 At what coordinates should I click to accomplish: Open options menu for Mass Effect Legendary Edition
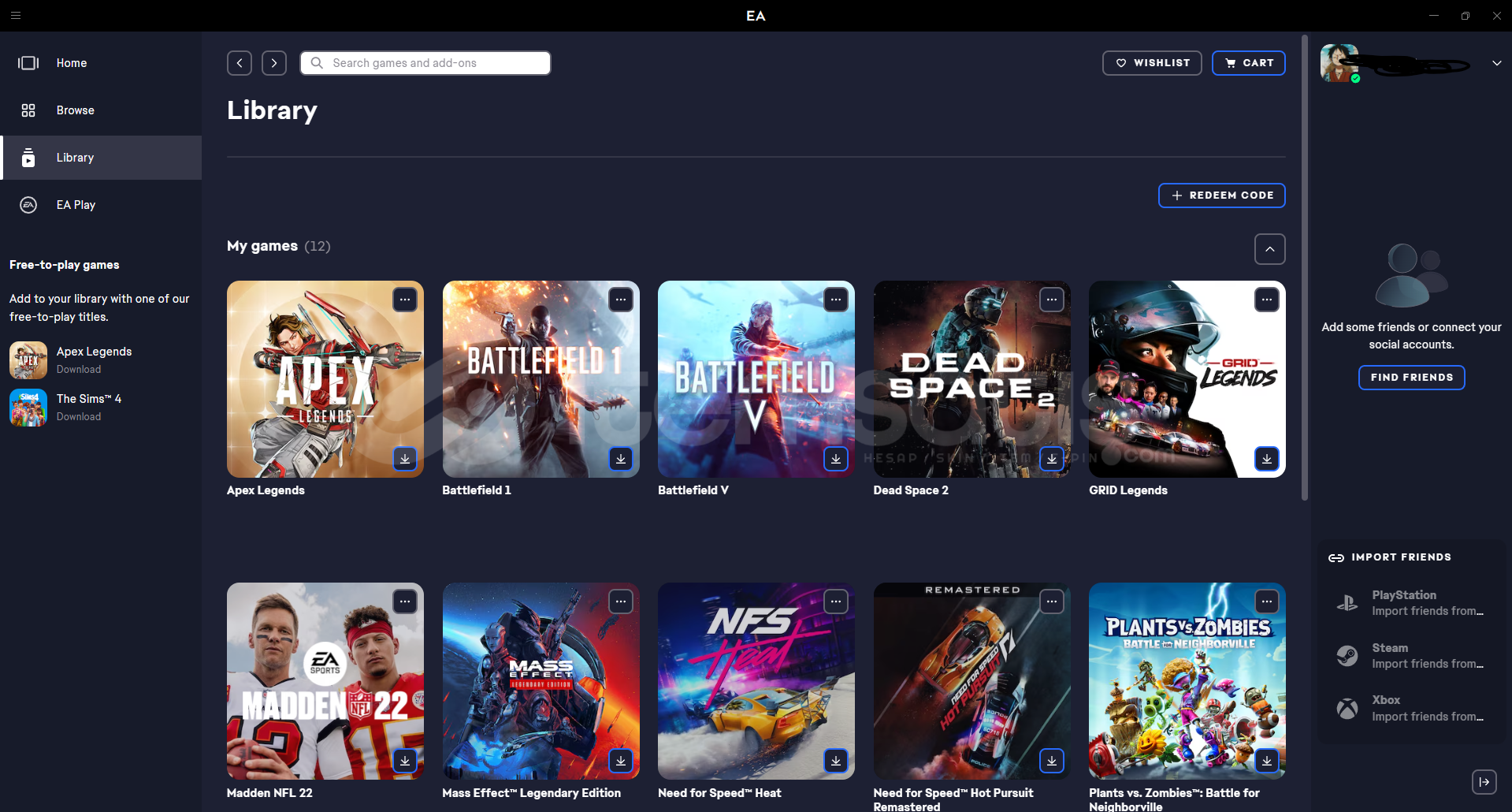coord(621,602)
